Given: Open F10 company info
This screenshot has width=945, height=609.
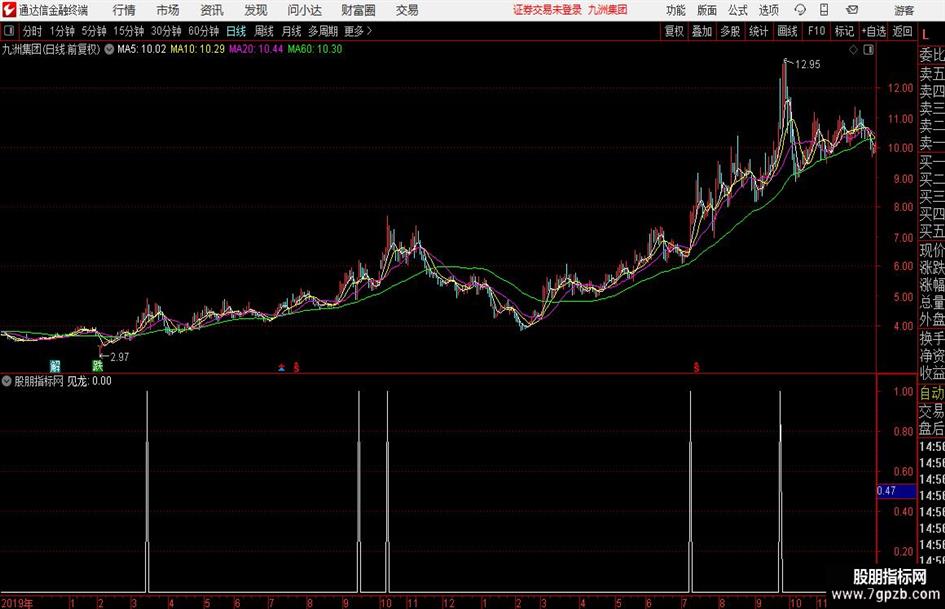Looking at the screenshot, I should tap(816, 31).
